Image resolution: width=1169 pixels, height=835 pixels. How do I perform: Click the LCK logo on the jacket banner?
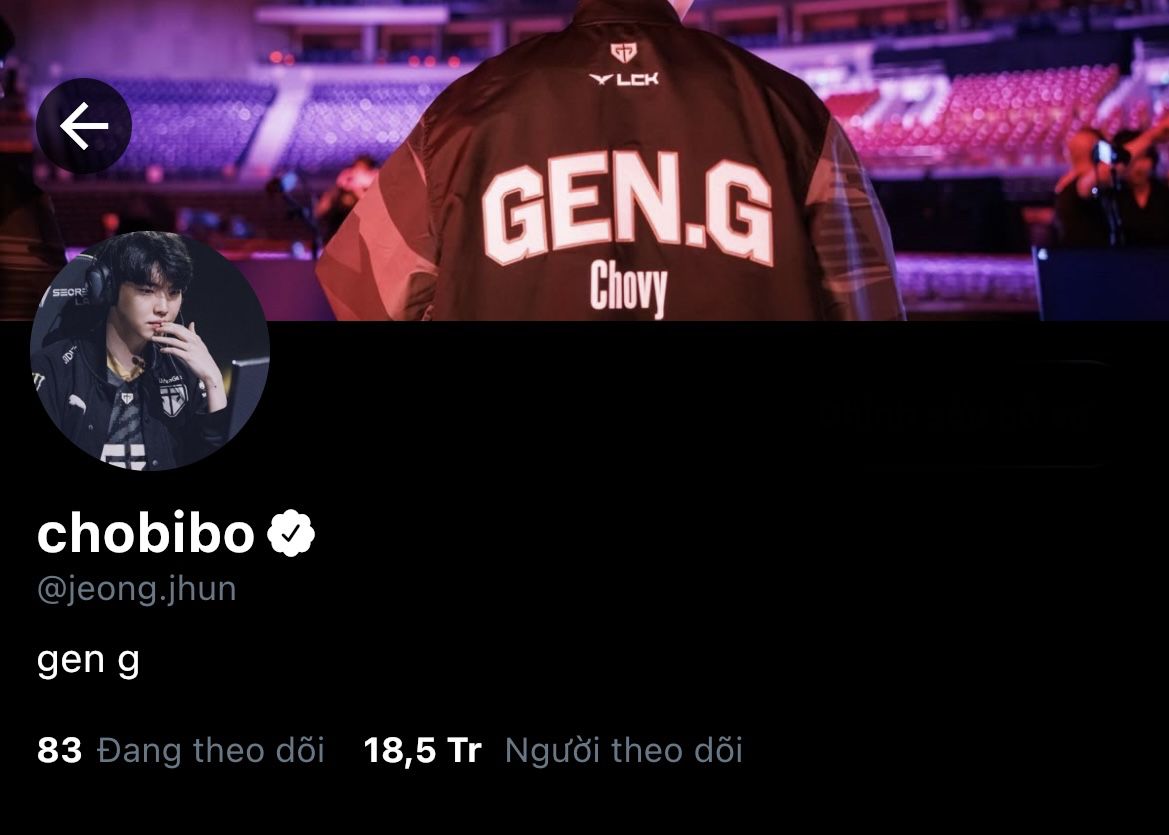(624, 78)
